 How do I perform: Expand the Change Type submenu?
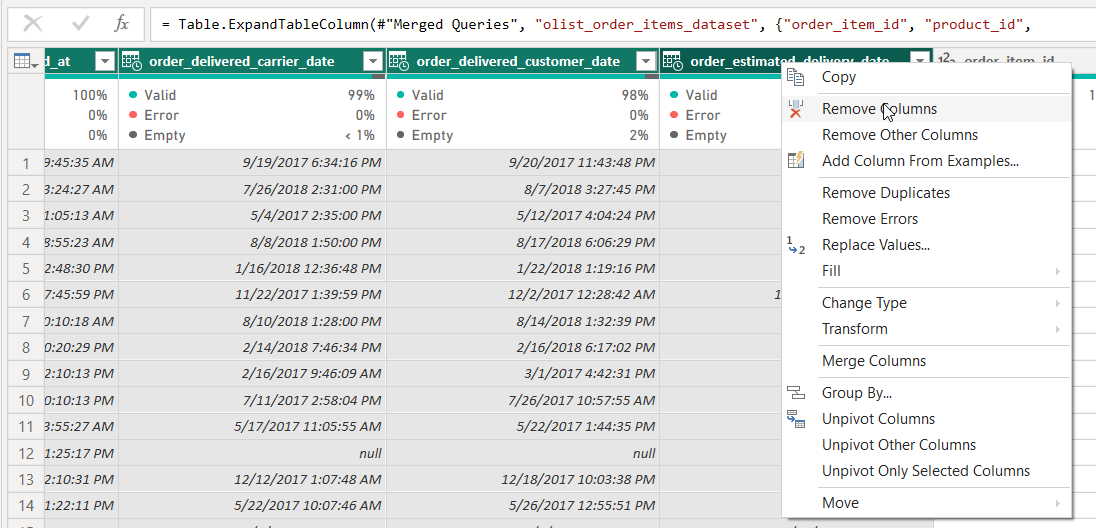click(x=926, y=303)
